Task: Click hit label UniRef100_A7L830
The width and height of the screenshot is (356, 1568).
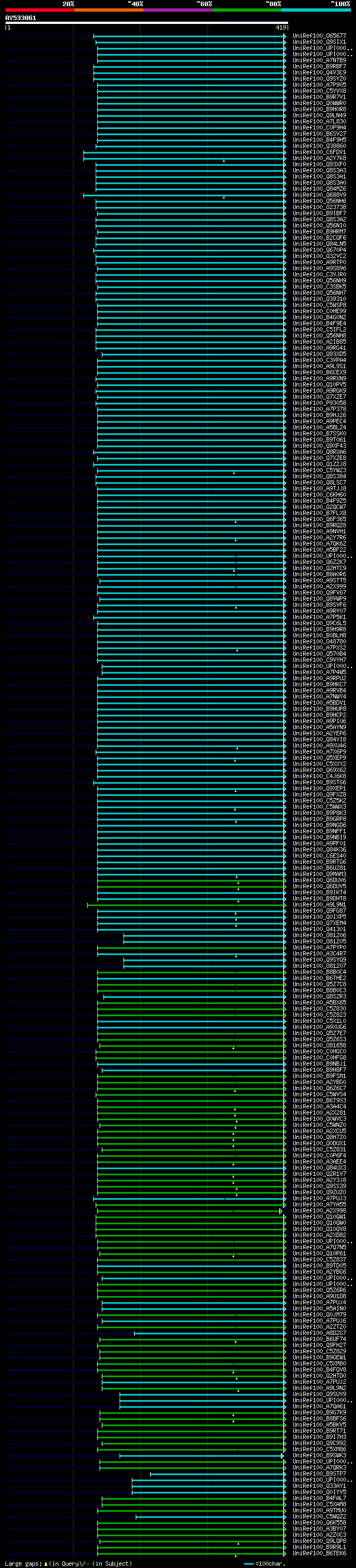Action: click(319, 122)
